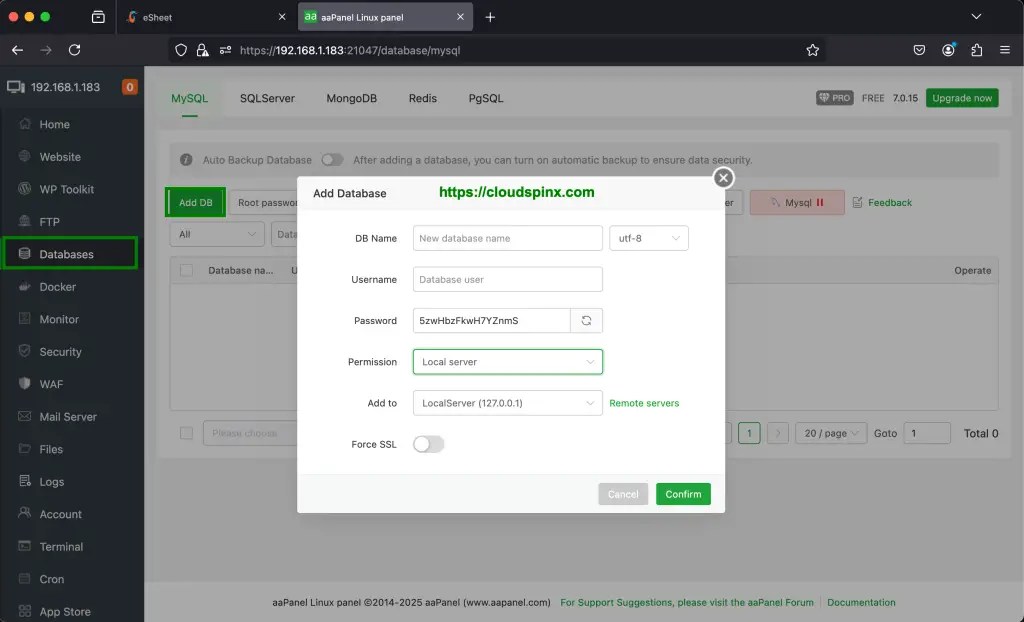The width and height of the screenshot is (1024, 622).
Task: Turn on Auto Backup Database switch
Action: pyautogui.click(x=331, y=160)
